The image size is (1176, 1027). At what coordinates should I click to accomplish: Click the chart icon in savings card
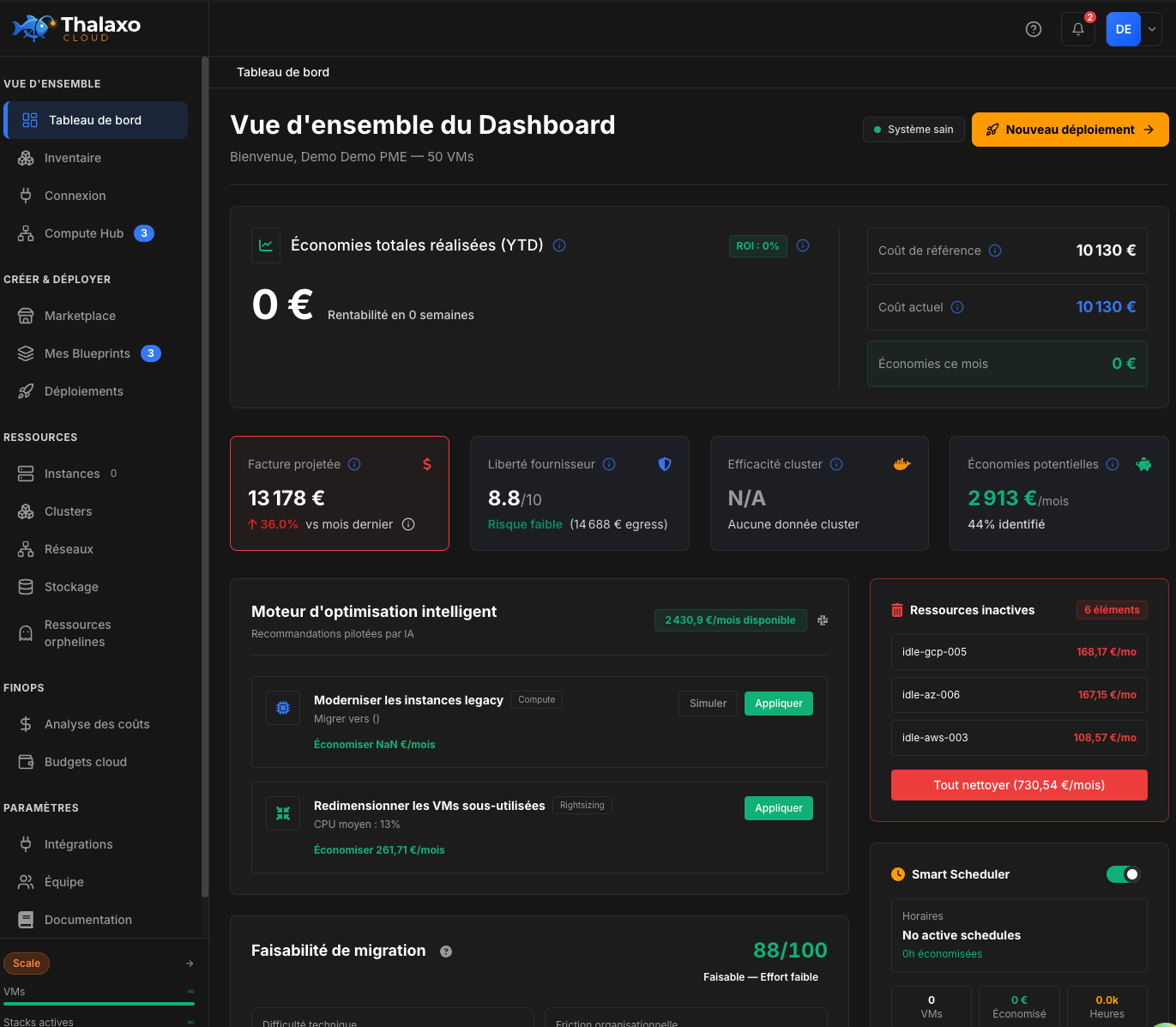click(x=266, y=245)
